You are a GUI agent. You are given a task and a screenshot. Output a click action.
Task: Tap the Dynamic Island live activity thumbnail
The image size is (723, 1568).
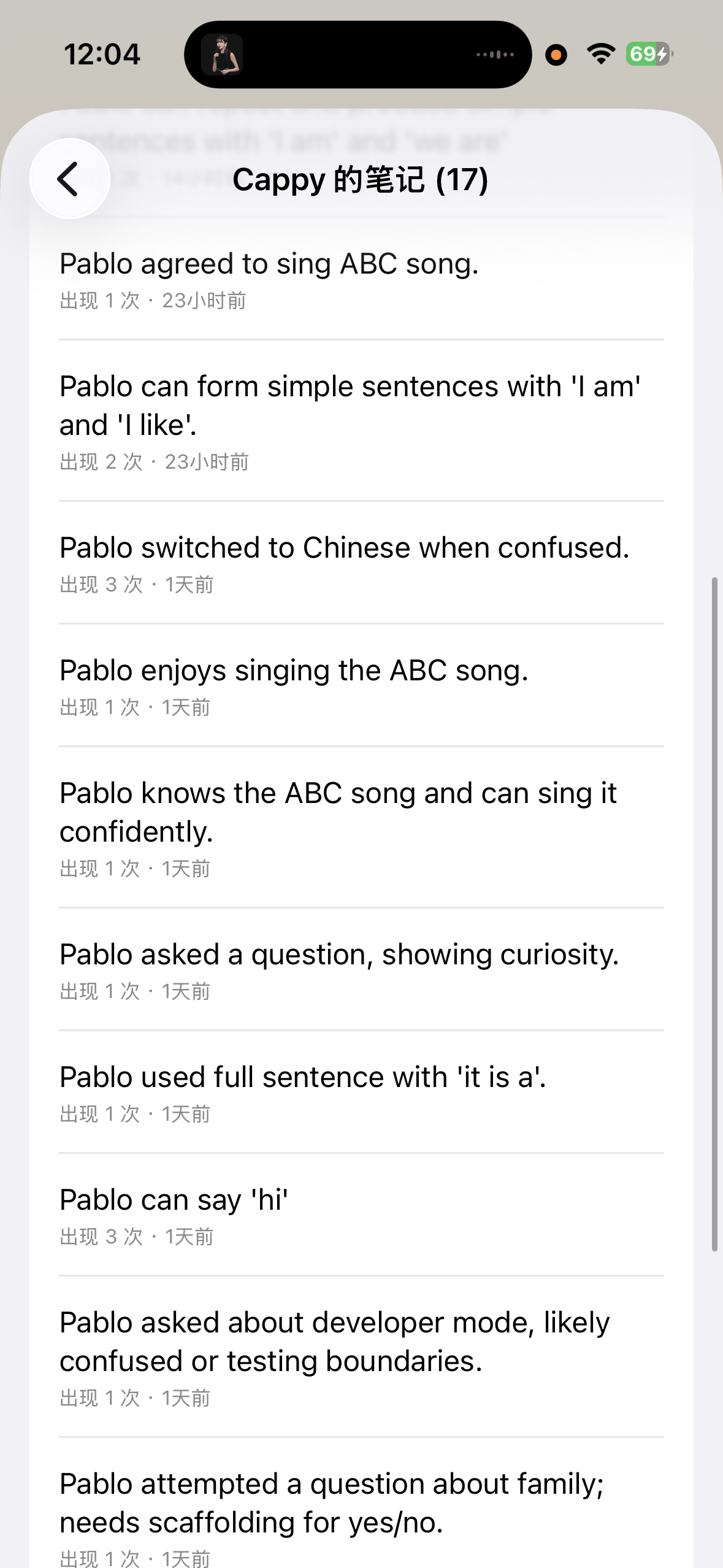point(222,55)
